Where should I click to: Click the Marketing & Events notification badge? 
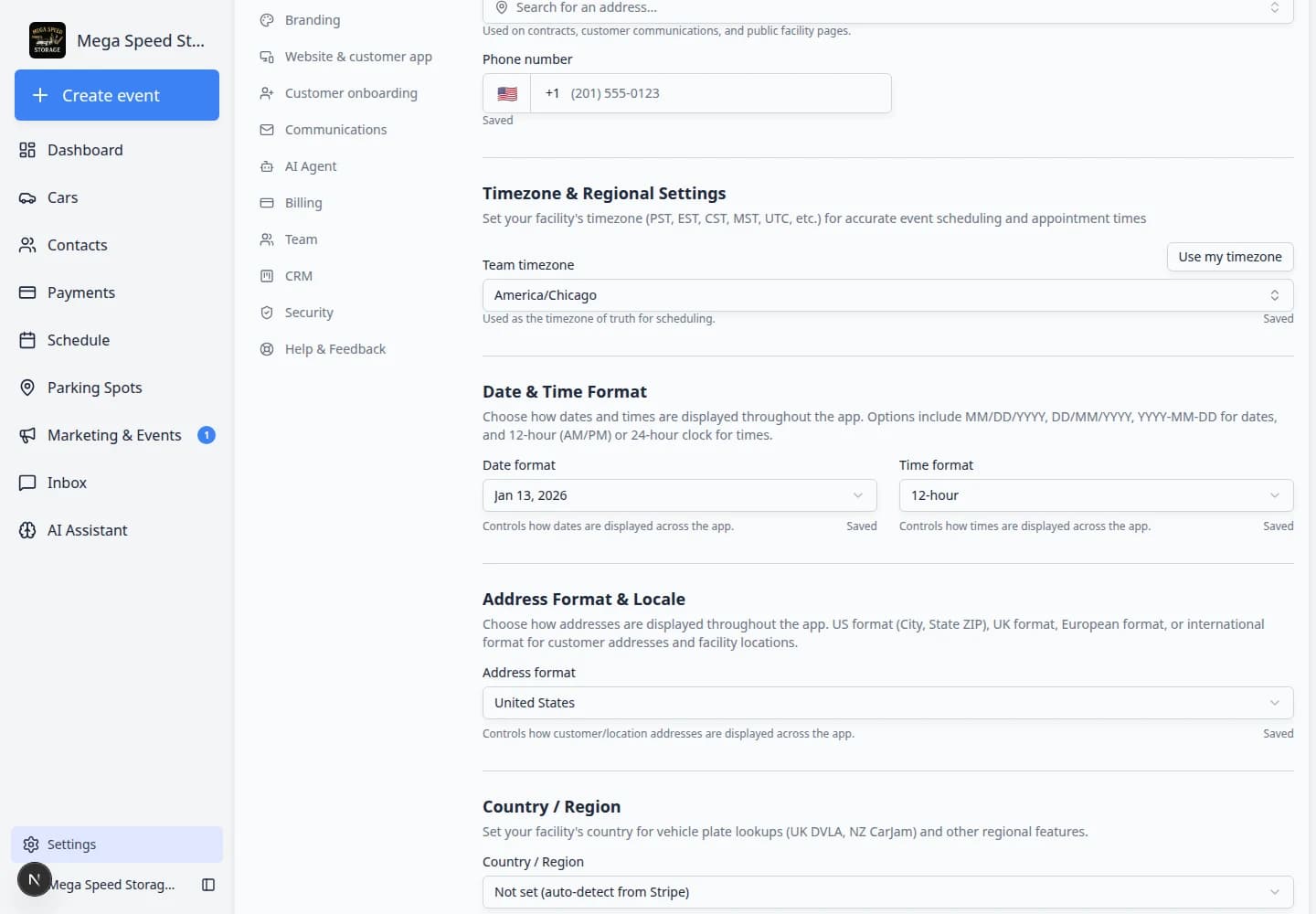[207, 435]
